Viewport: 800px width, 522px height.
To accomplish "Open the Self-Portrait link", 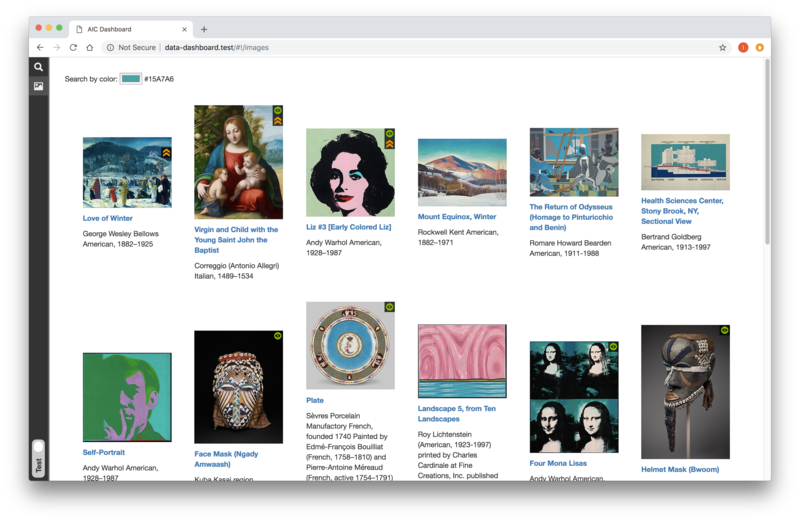I will coord(104,452).
